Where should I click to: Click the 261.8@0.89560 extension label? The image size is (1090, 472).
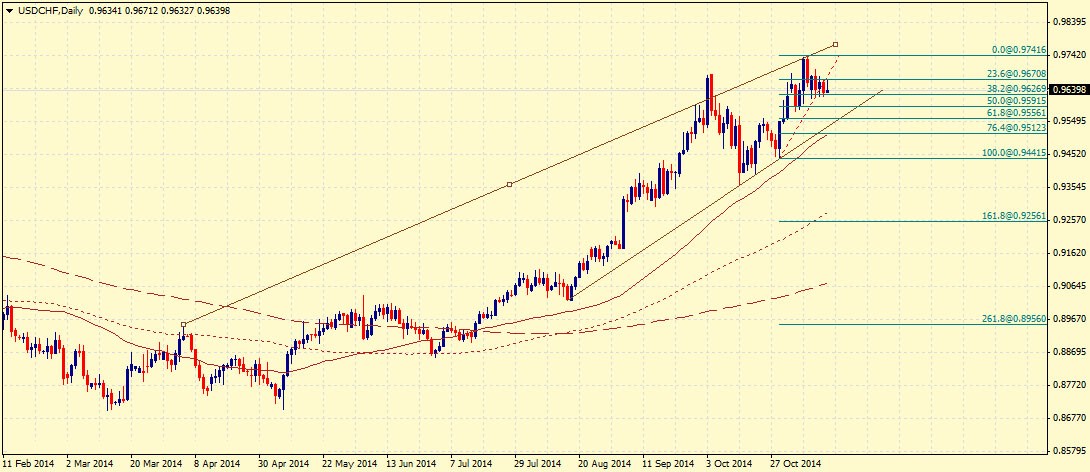(x=1014, y=318)
